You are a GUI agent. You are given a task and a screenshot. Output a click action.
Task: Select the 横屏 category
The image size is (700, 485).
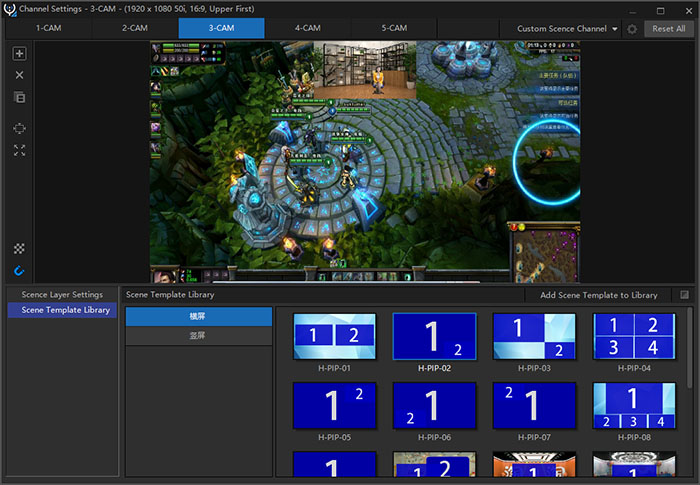(x=199, y=316)
